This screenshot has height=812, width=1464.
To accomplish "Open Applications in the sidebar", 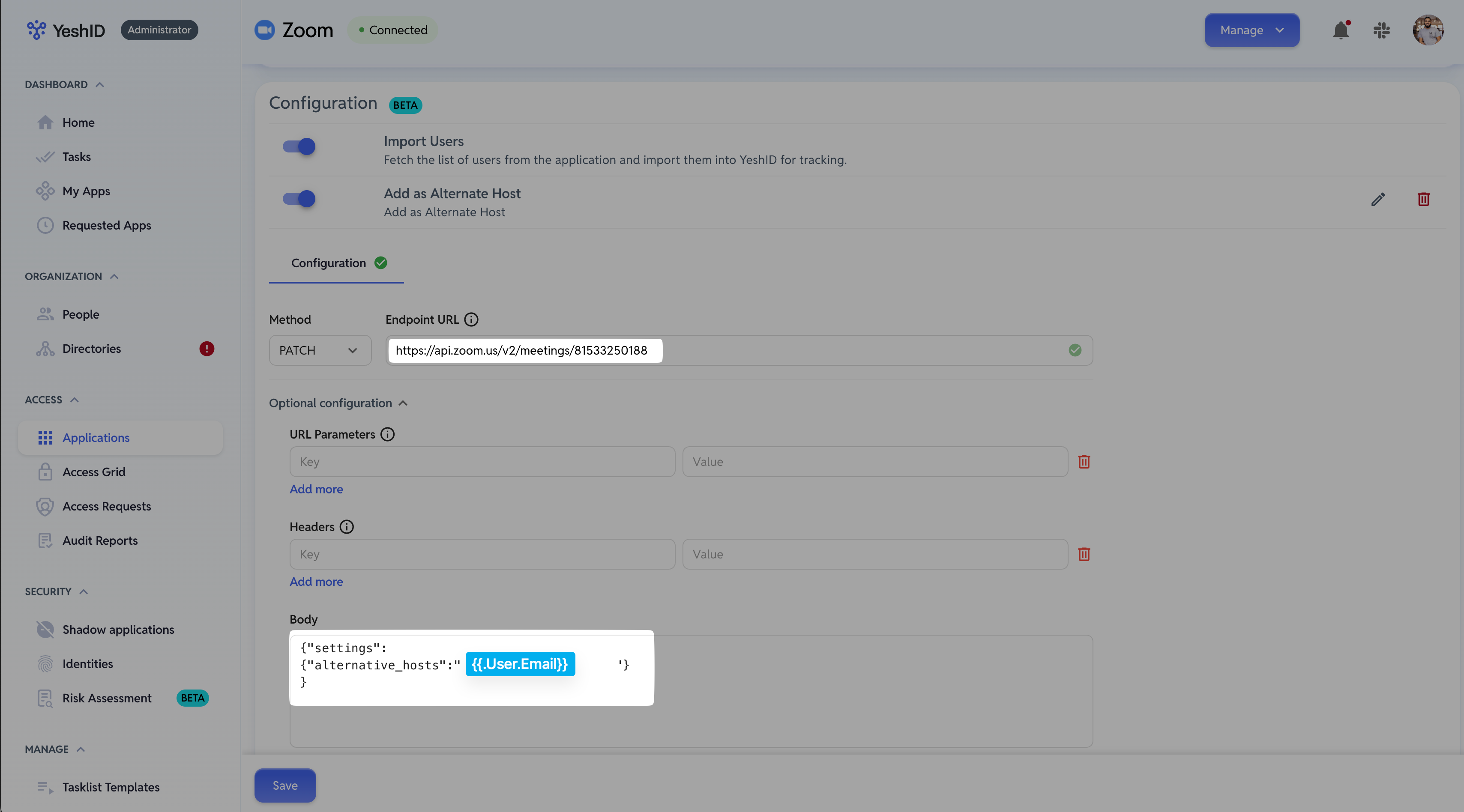I will tap(120, 438).
